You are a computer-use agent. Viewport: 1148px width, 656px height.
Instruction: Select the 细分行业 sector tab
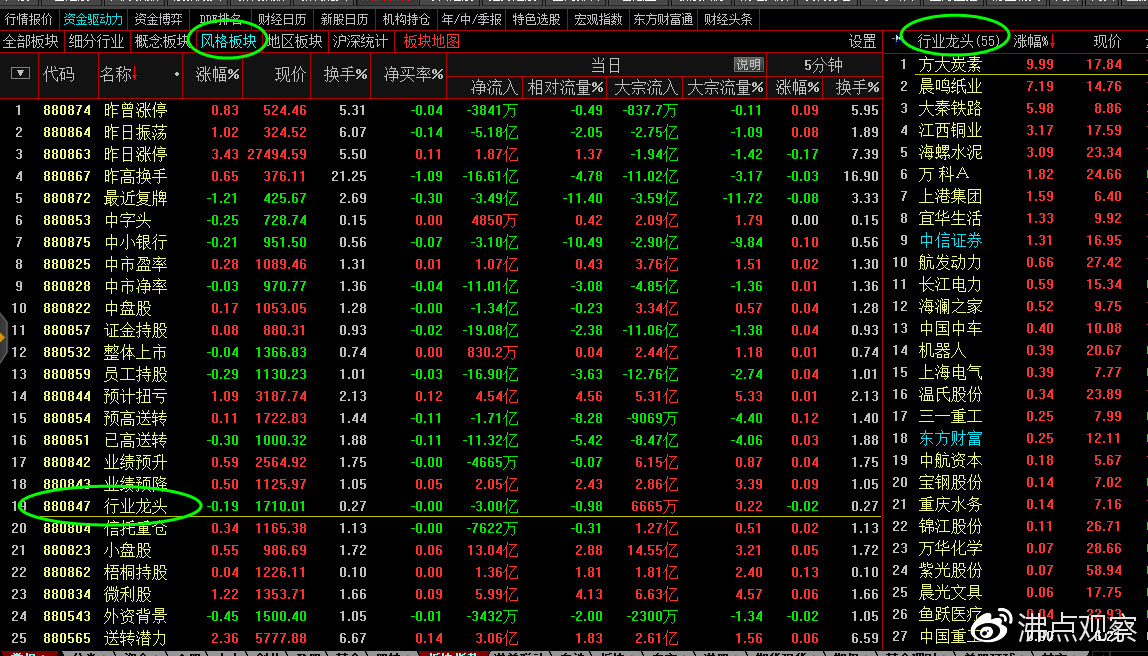coord(96,42)
